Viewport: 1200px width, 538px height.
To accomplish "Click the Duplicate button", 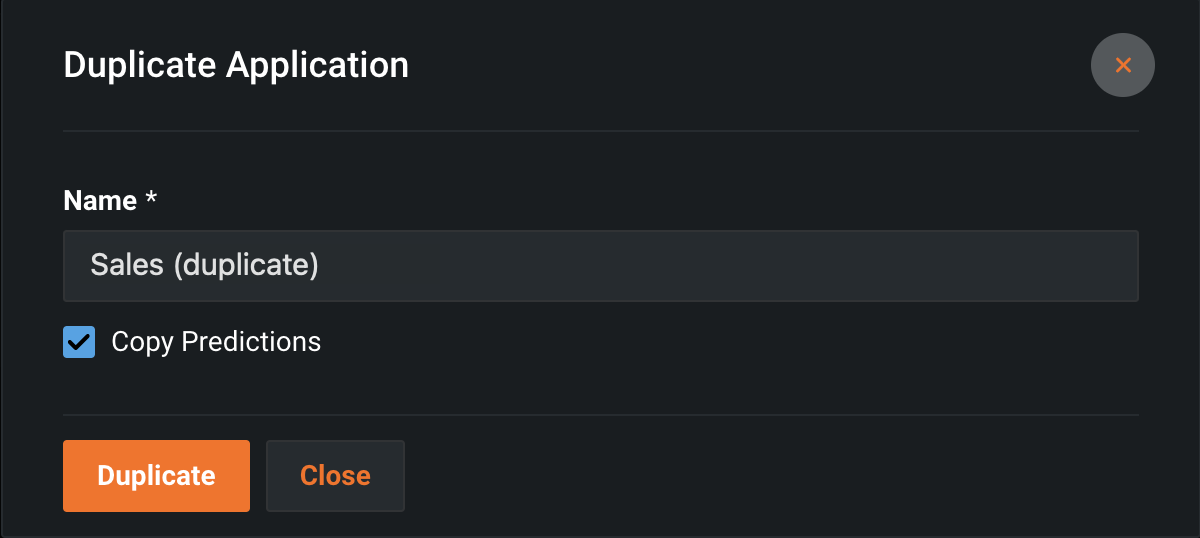I will pos(156,476).
